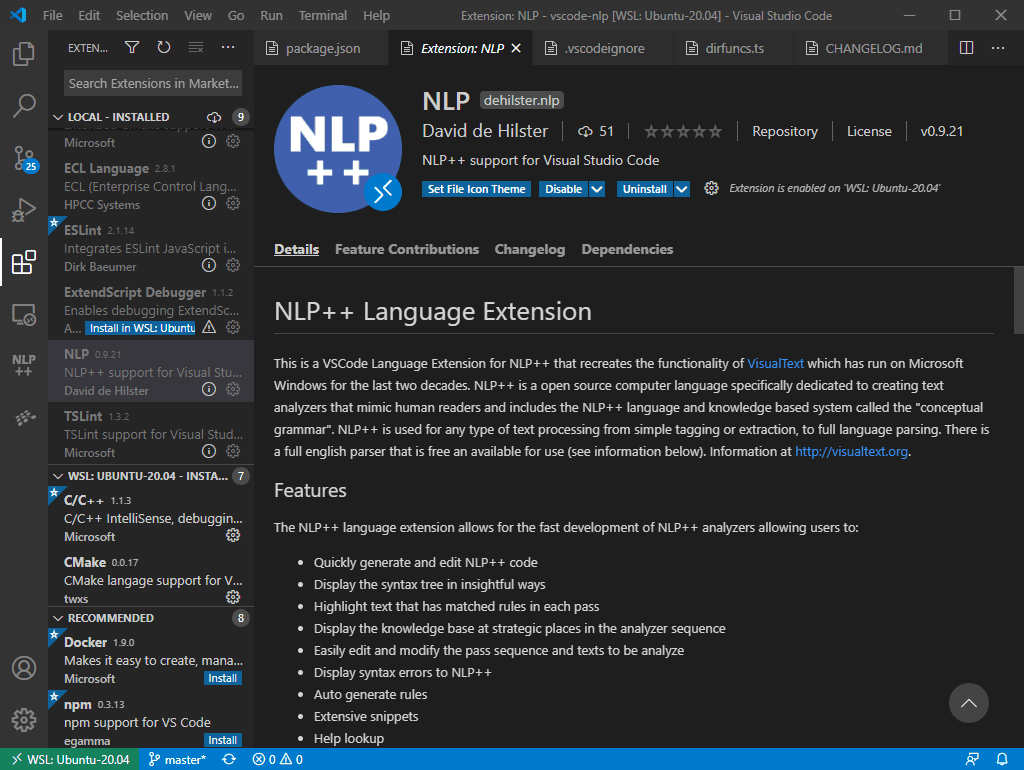Image resolution: width=1024 pixels, height=770 pixels.
Task: Open manage gear for NLP extension row
Action: (x=233, y=389)
